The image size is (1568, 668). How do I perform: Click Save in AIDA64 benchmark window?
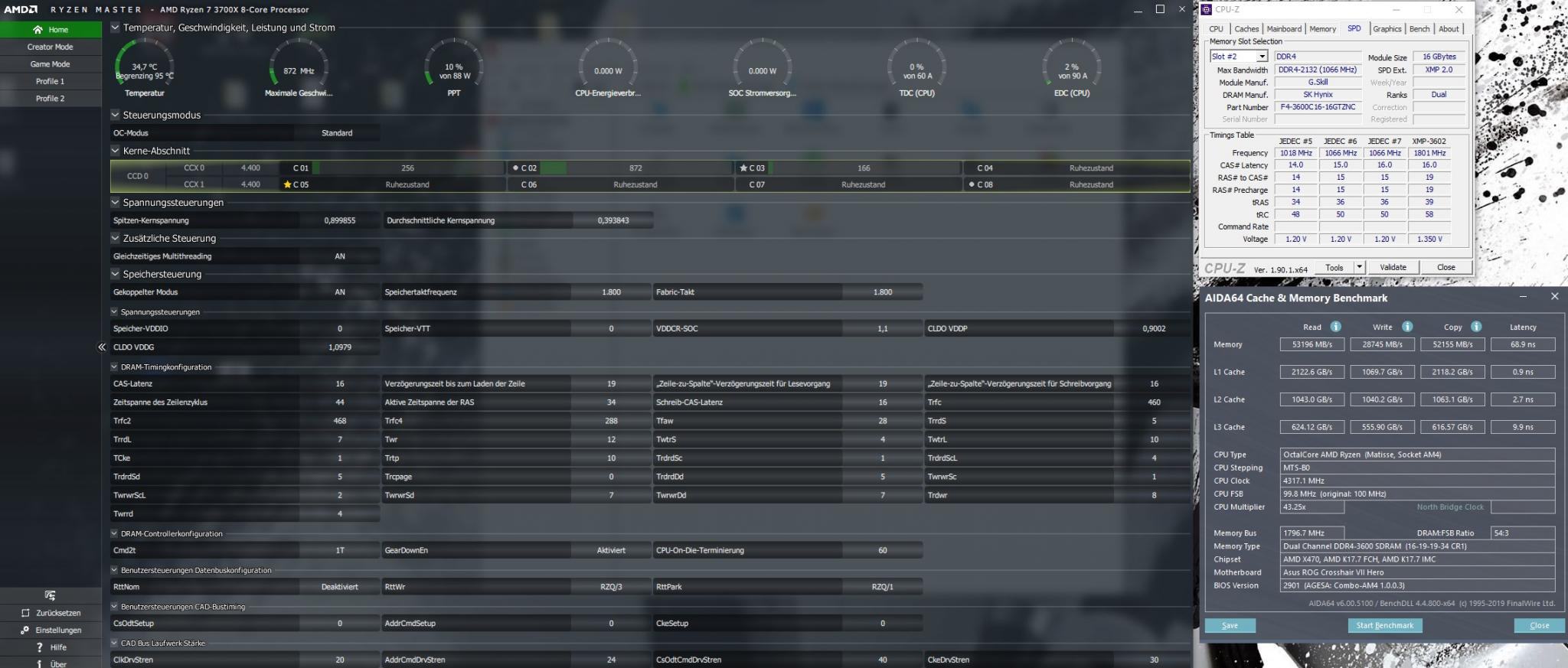(1230, 625)
